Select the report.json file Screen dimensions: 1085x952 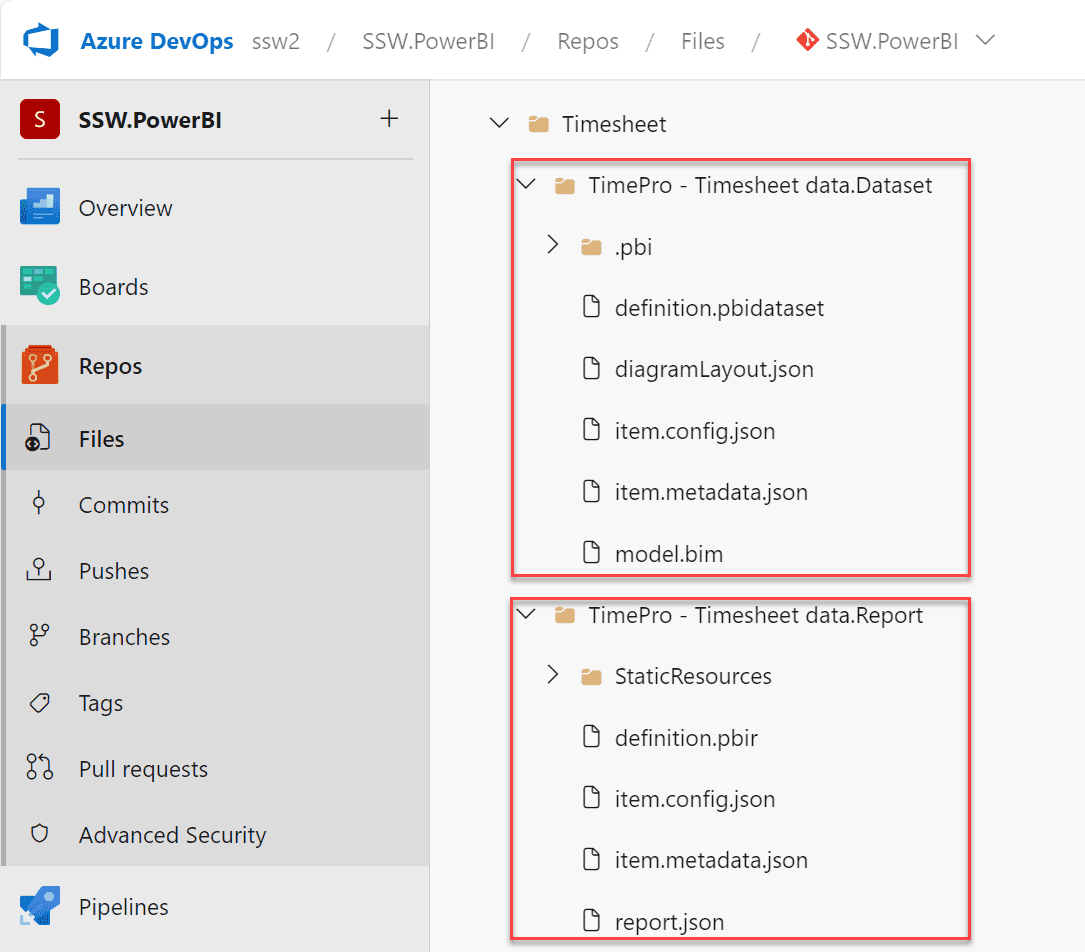click(669, 921)
